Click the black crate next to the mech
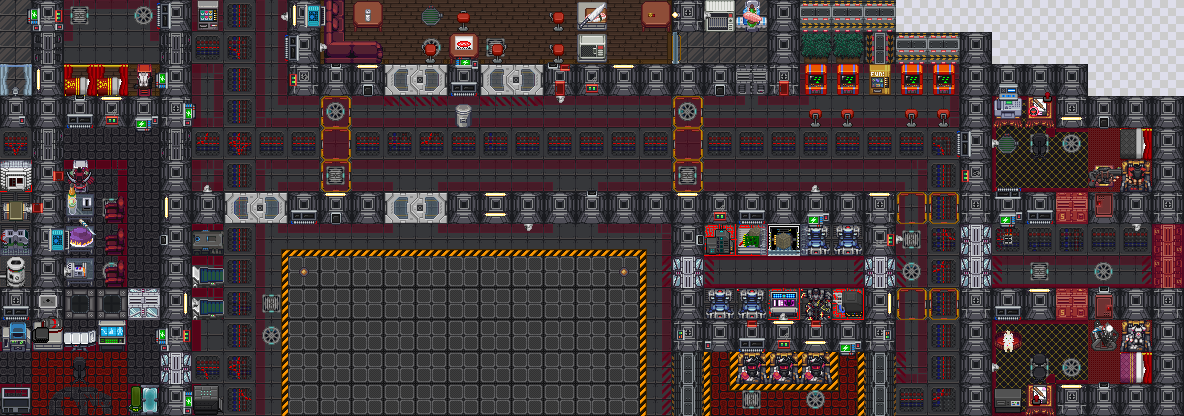This screenshot has height=416, width=1184. (849, 304)
